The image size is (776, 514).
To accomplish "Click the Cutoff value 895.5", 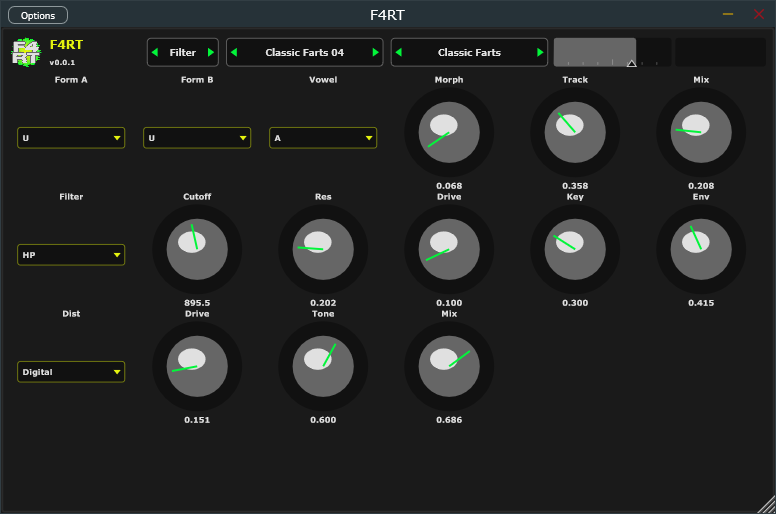I will [x=197, y=303].
